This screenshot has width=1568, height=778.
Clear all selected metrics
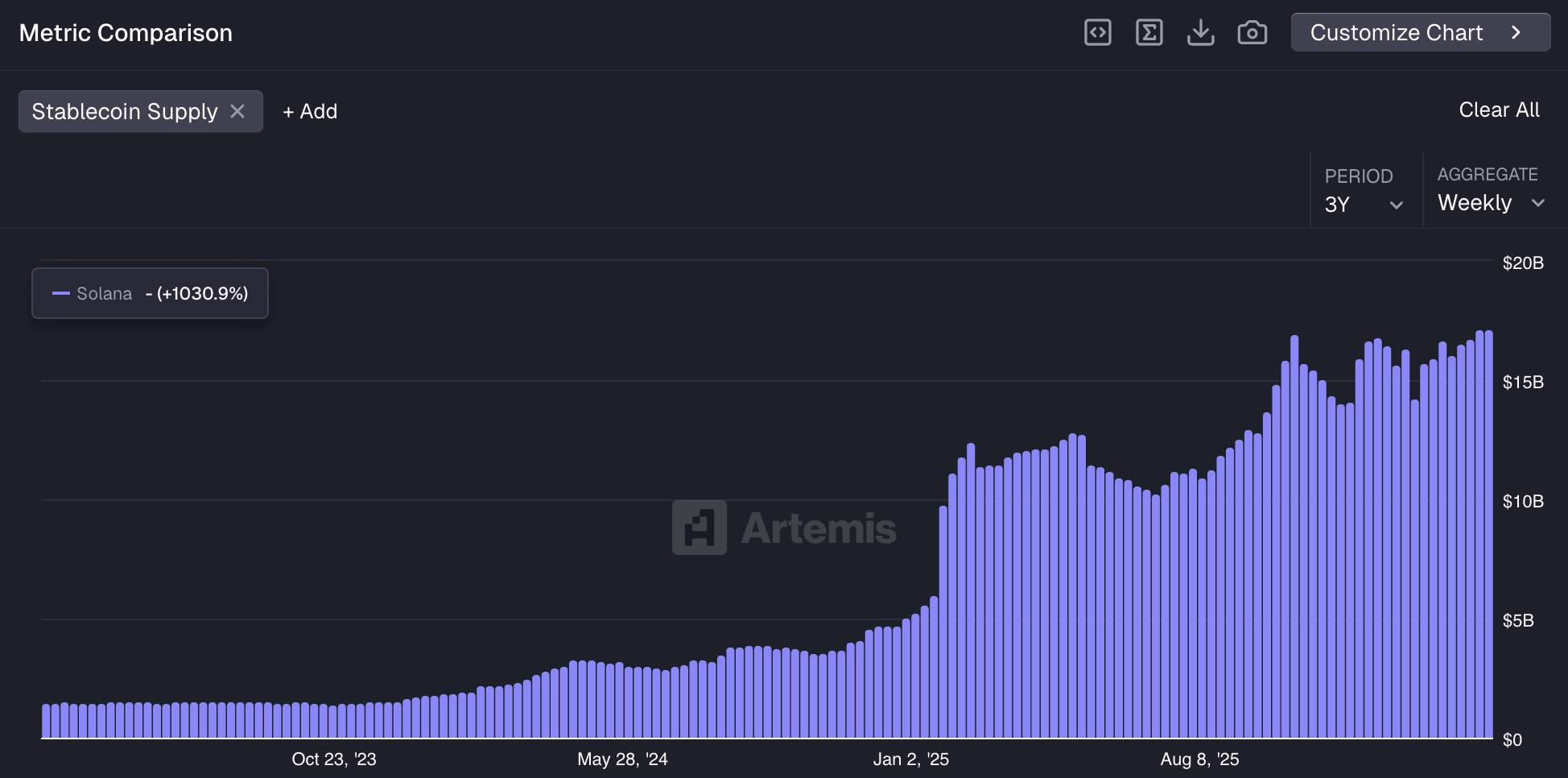[1499, 110]
